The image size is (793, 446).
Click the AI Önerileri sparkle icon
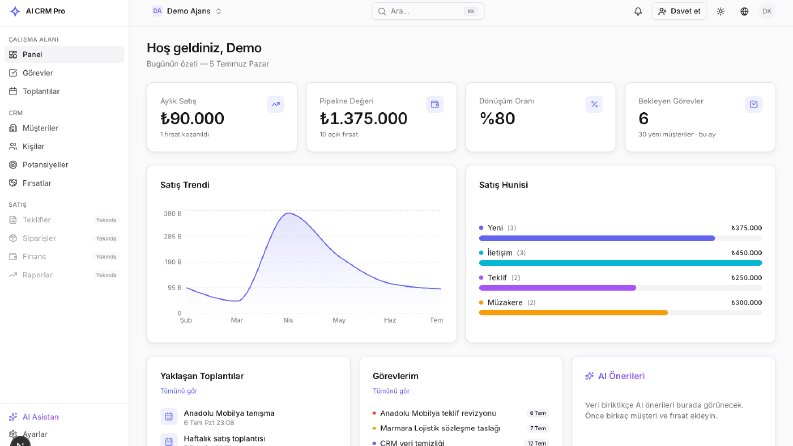(x=589, y=376)
